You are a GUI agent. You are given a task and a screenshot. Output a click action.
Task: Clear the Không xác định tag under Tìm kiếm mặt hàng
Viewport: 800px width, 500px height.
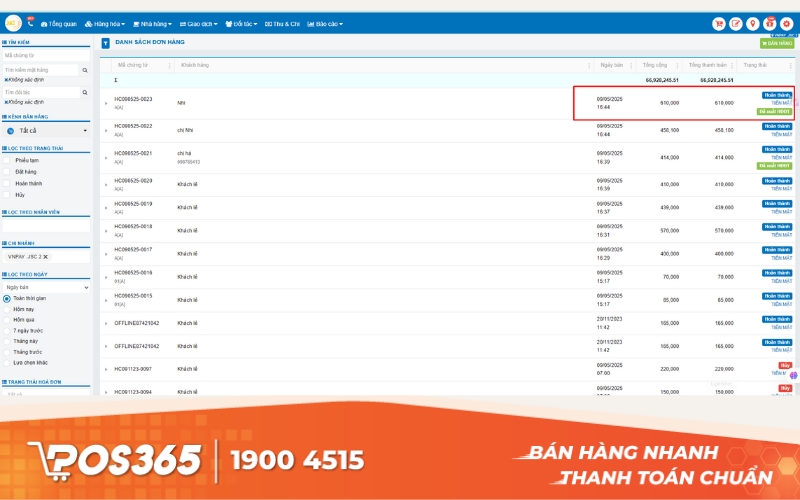coord(6,80)
